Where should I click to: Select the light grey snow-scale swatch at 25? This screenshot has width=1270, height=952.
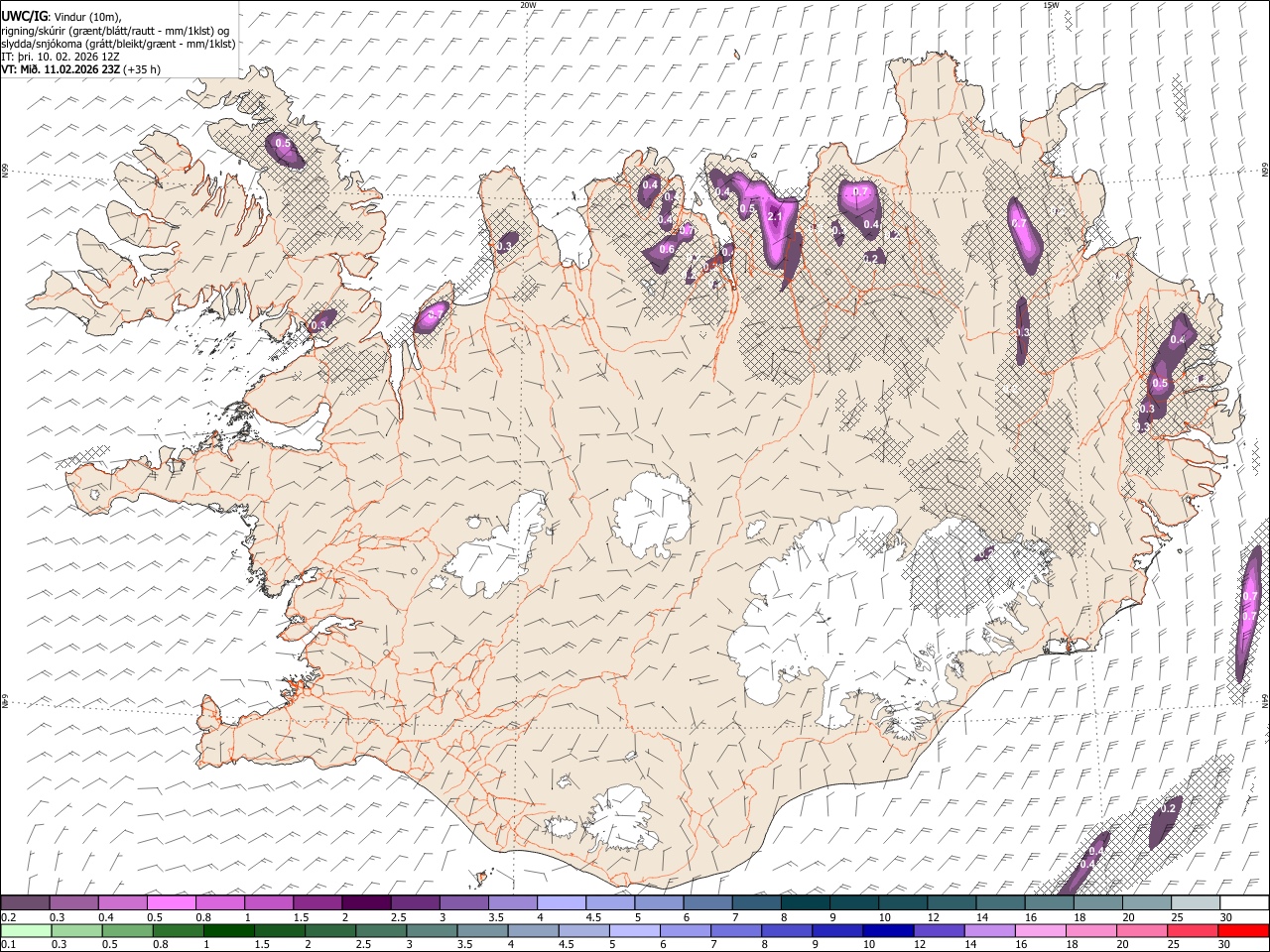click(1195, 902)
